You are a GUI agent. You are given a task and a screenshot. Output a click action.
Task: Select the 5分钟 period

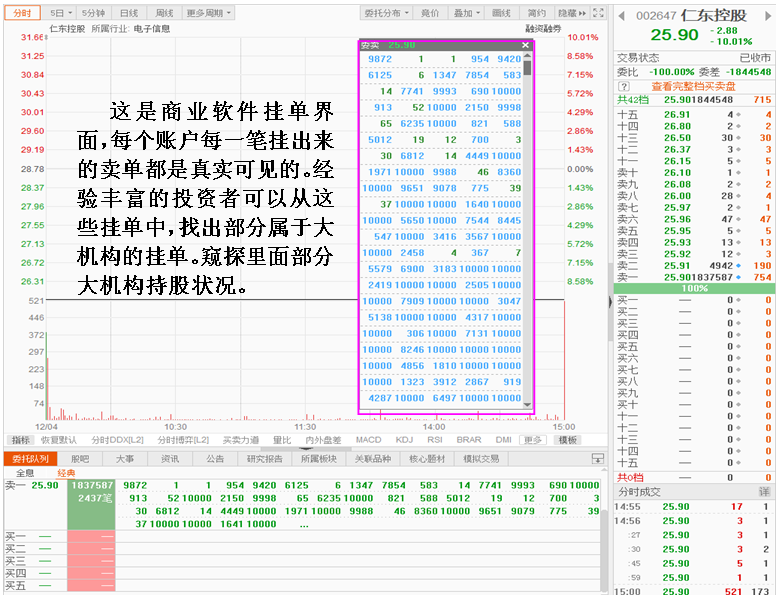[94, 13]
